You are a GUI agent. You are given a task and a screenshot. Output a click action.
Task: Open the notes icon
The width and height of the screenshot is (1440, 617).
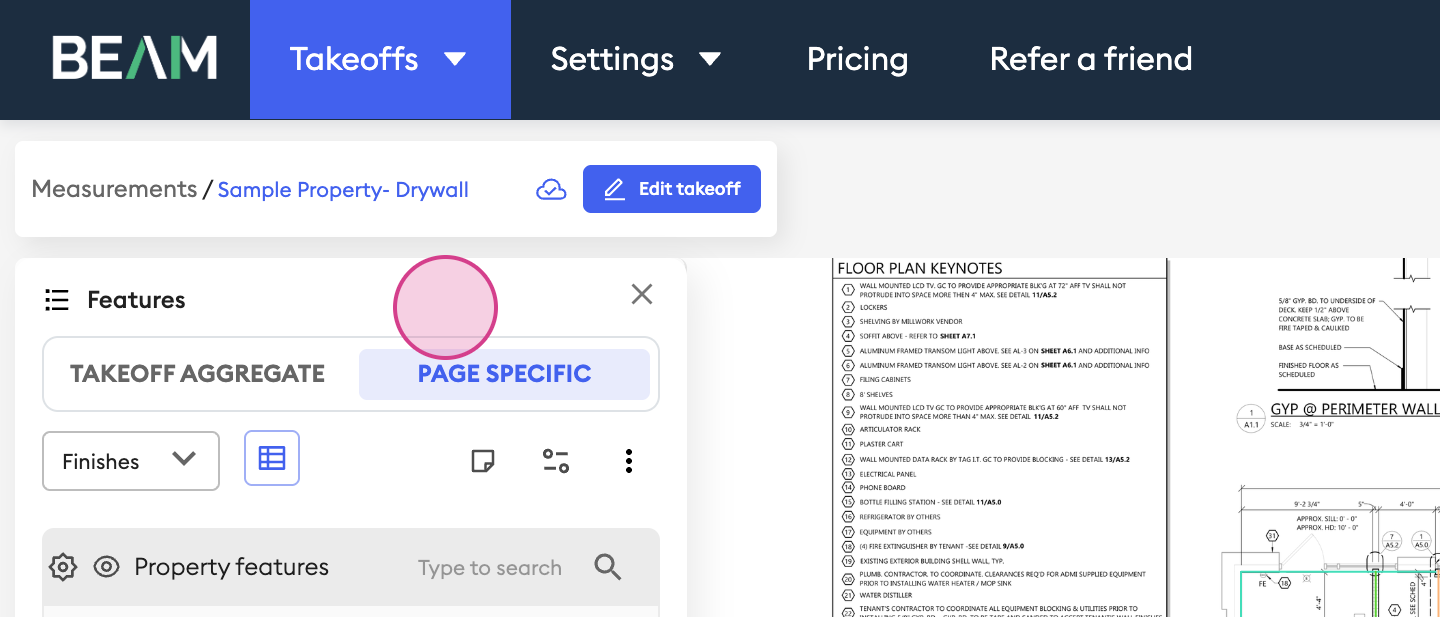[x=483, y=461]
